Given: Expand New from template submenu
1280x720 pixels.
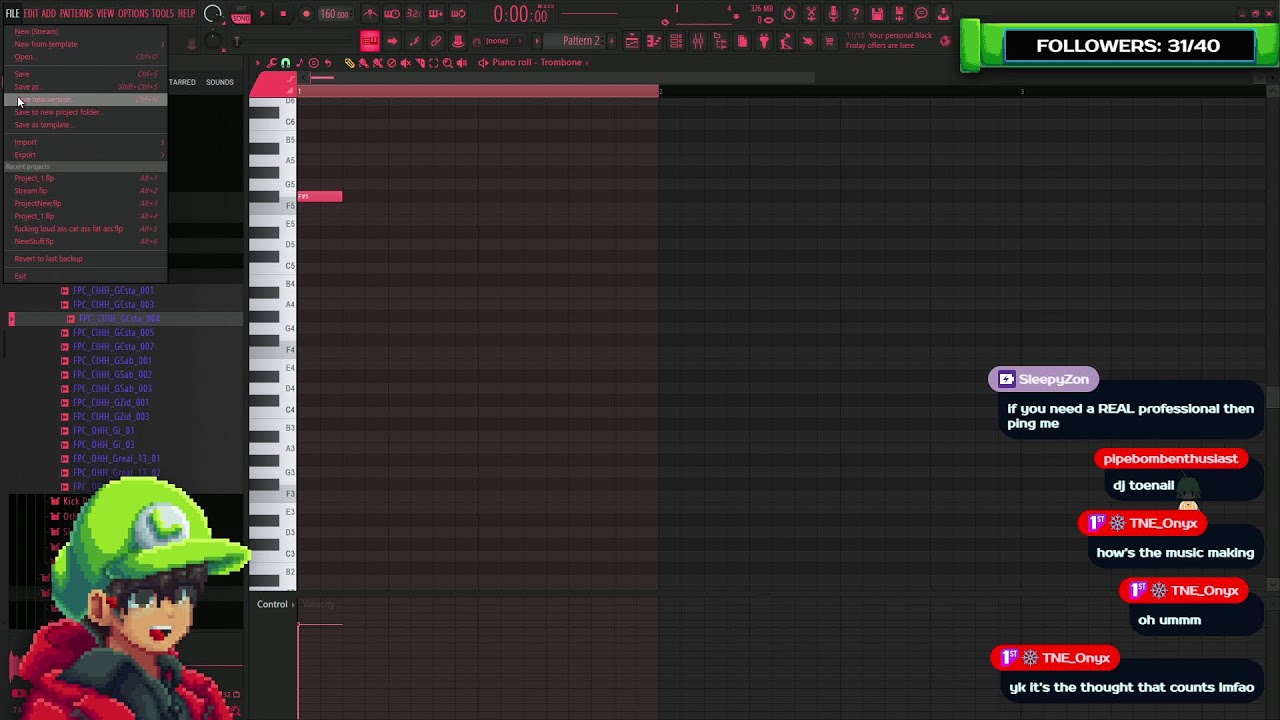Looking at the screenshot, I should click(85, 44).
